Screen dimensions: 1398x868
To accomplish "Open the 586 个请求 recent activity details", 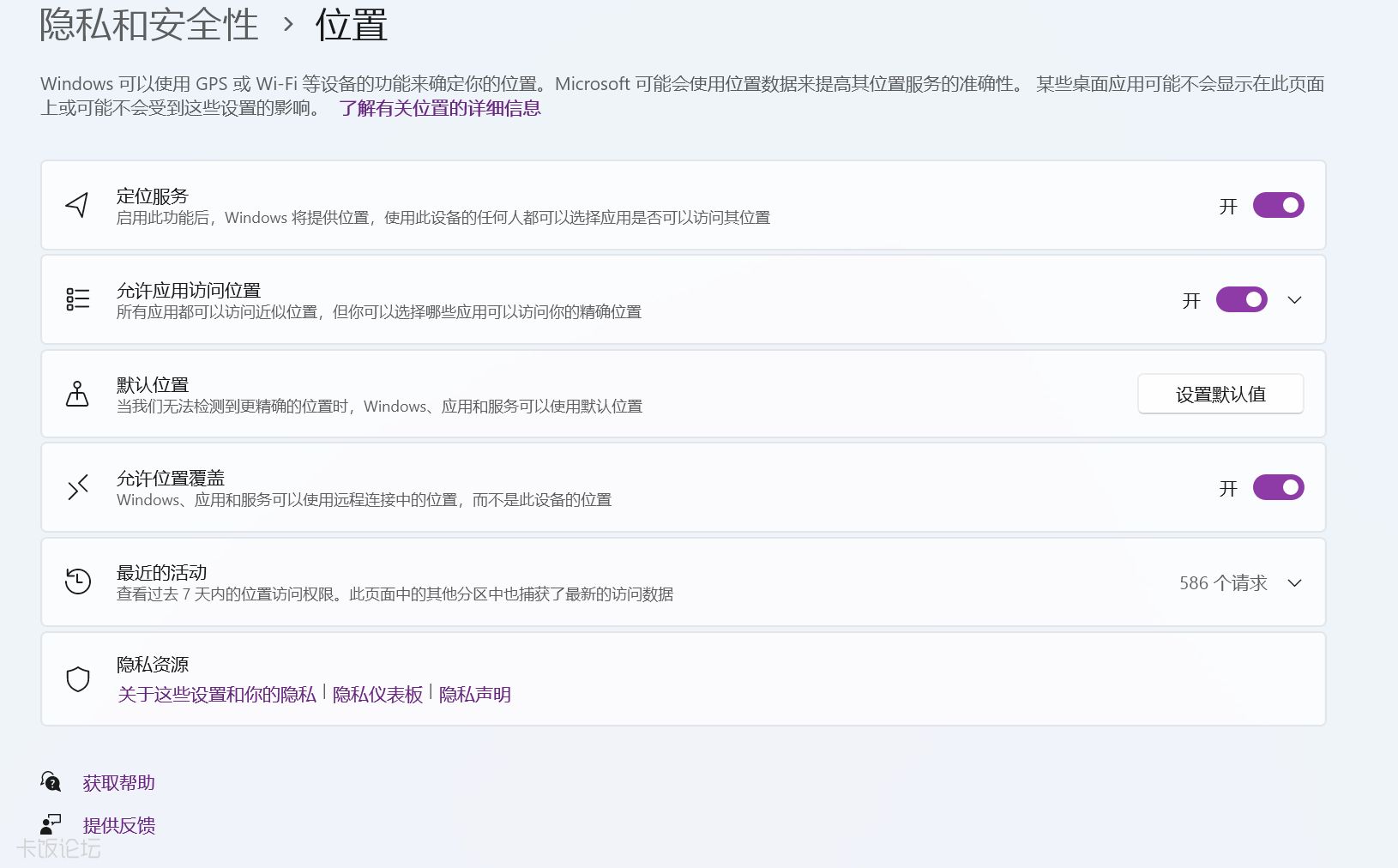I will click(x=1222, y=583).
